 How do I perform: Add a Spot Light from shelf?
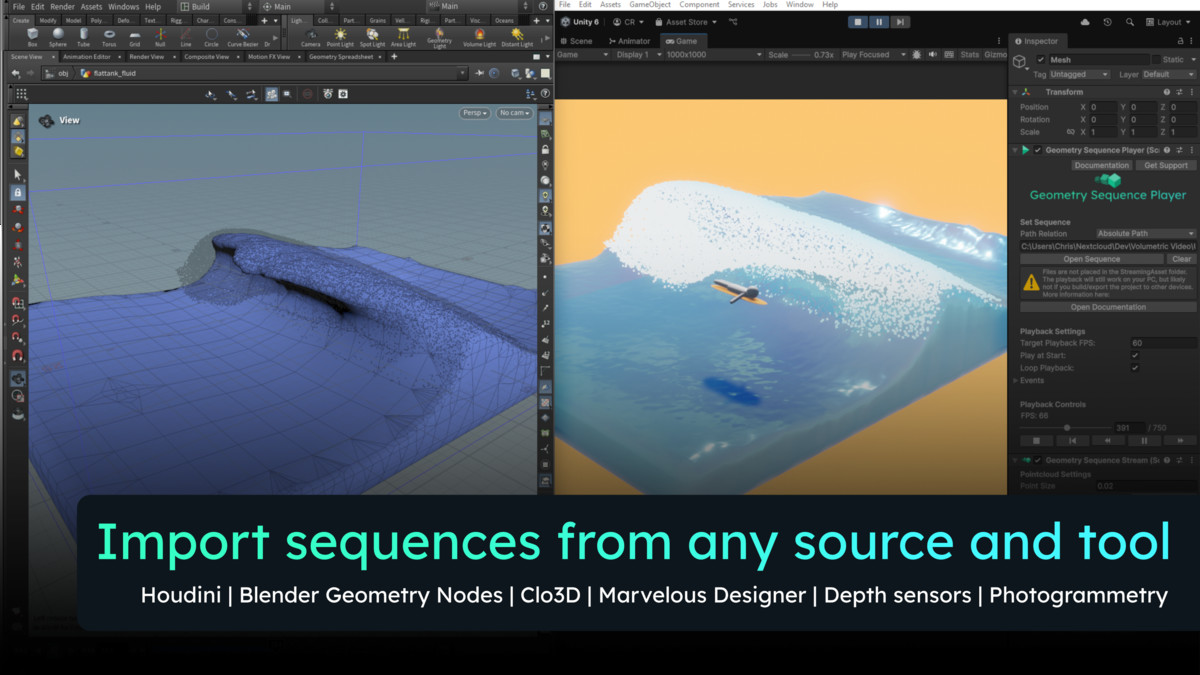click(x=372, y=36)
